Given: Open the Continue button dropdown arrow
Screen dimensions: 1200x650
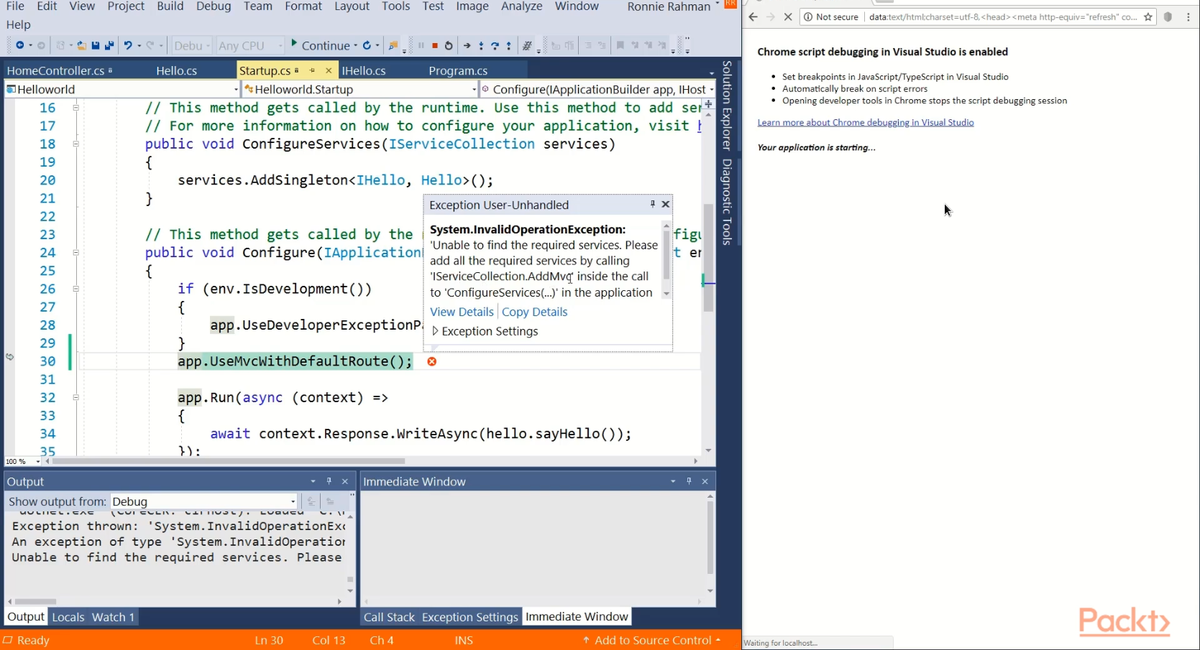Looking at the screenshot, I should [x=355, y=45].
